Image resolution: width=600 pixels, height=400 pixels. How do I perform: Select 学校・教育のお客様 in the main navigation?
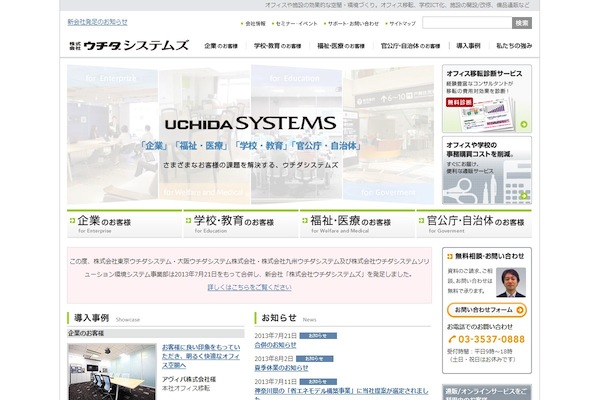277,46
